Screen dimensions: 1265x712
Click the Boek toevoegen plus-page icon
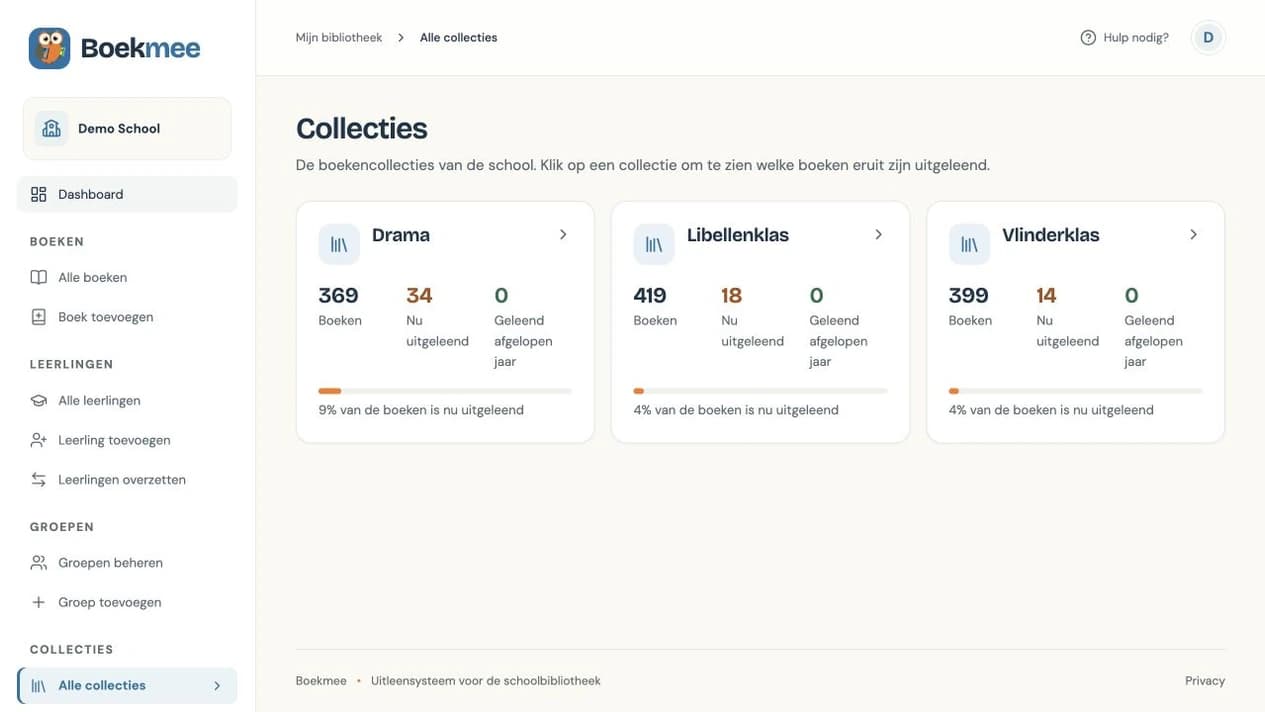pos(38,317)
